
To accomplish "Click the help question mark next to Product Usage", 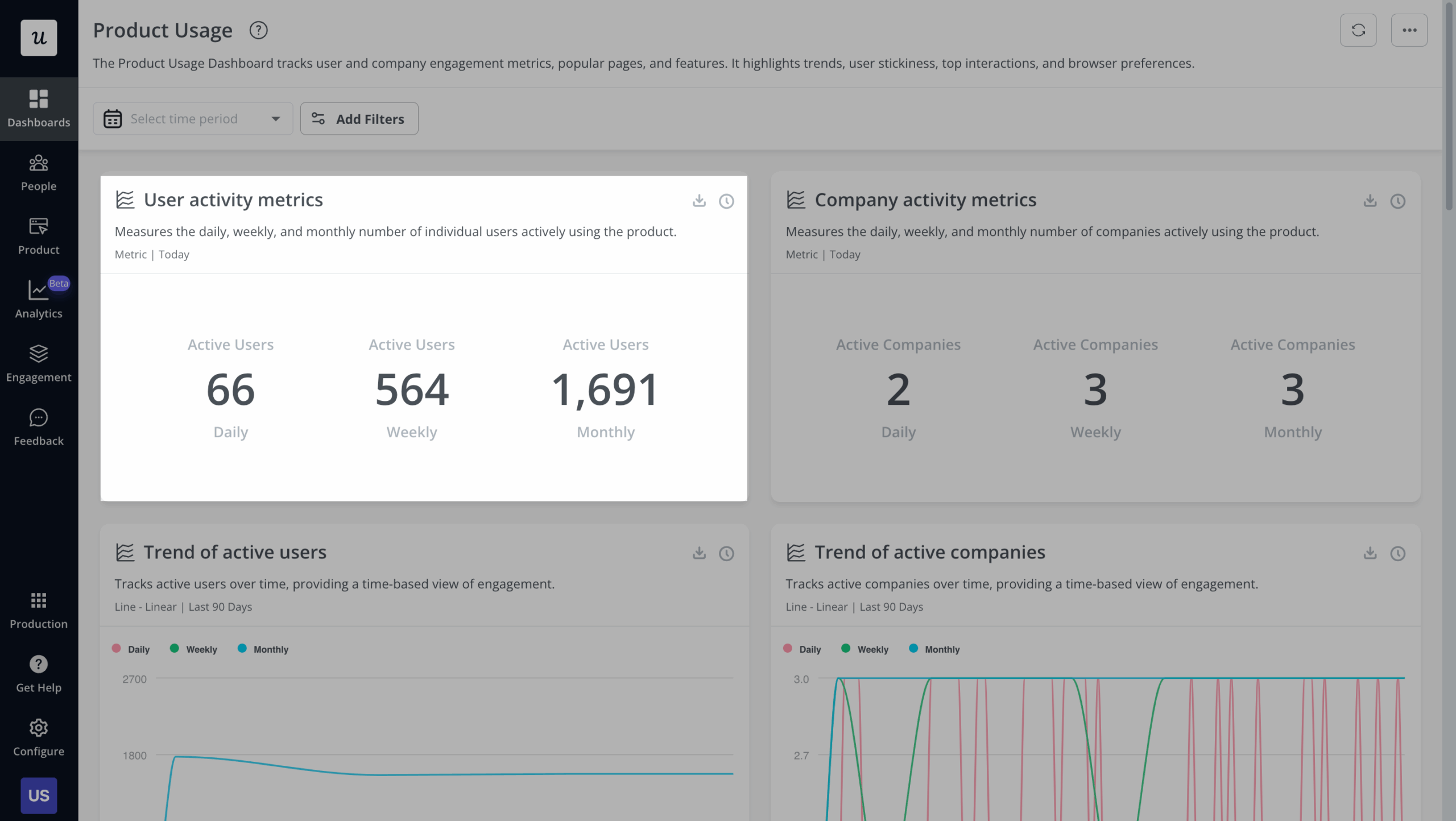I will (x=258, y=30).
